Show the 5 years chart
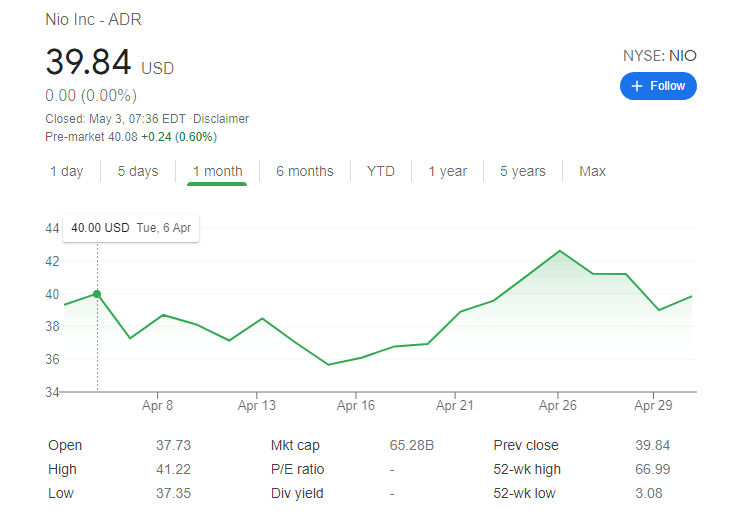The height and width of the screenshot is (520, 737). click(523, 171)
